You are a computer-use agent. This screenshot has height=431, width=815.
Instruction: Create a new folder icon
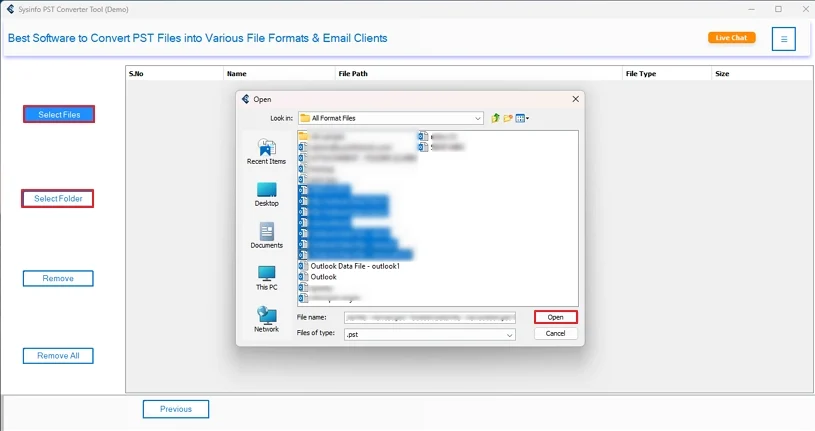click(x=508, y=119)
